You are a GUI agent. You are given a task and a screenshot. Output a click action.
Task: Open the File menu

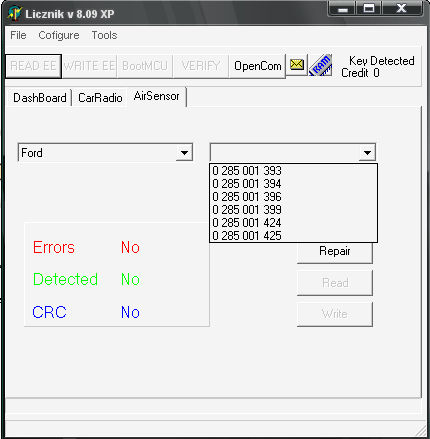click(x=18, y=35)
